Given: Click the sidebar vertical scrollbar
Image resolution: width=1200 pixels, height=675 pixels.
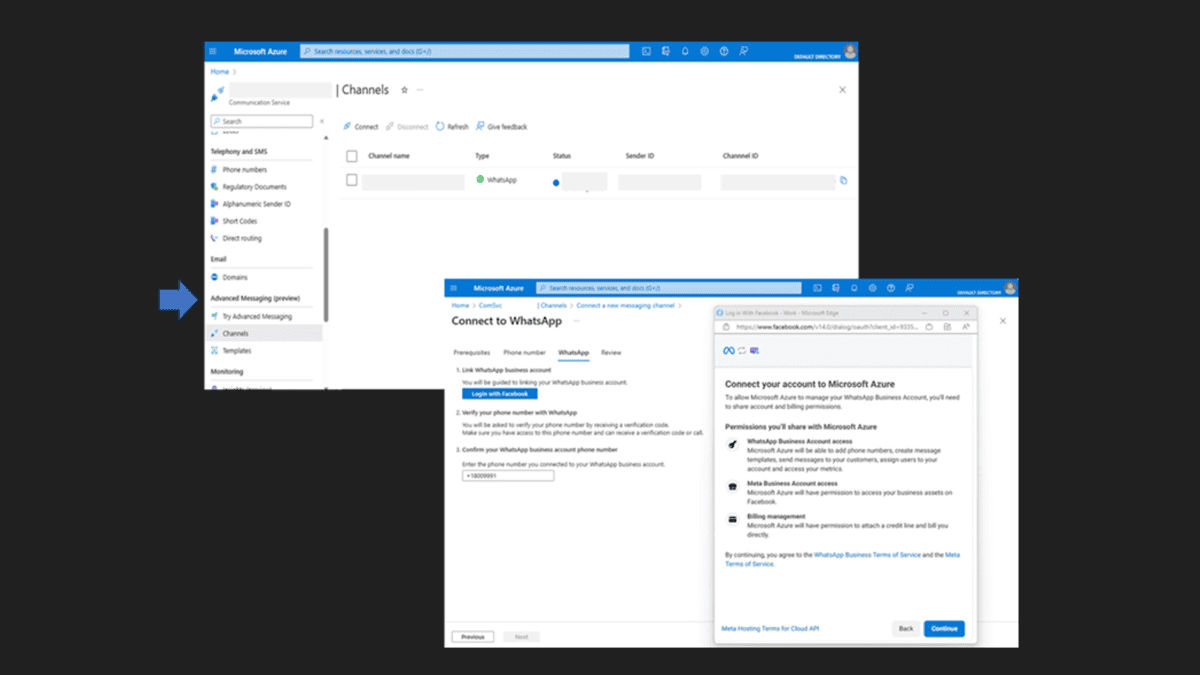Looking at the screenshot, I should coord(326,275).
